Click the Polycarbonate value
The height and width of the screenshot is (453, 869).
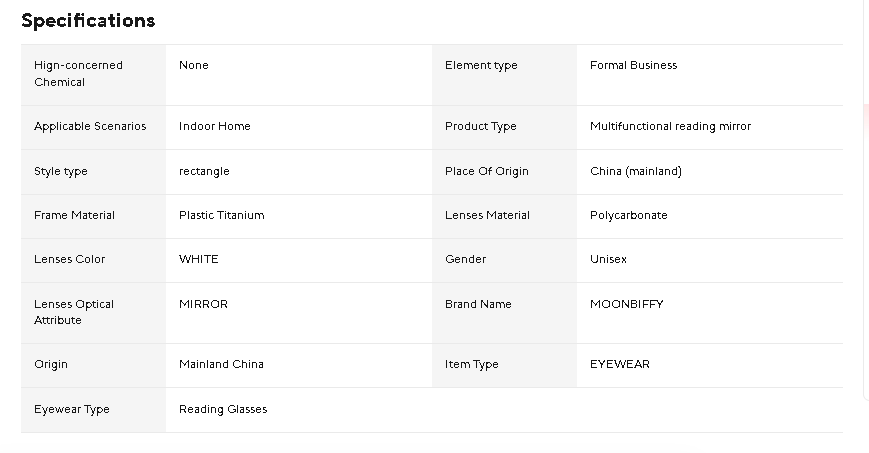628,216
